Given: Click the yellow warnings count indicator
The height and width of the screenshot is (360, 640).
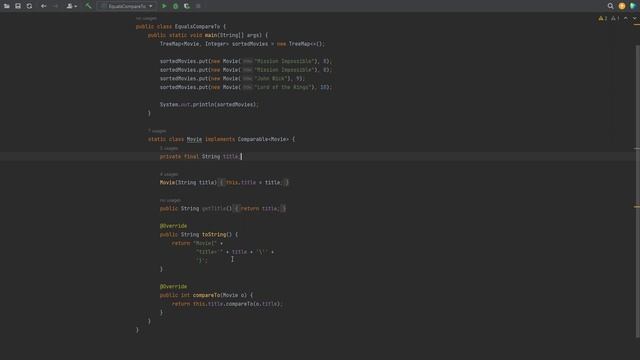Looking at the screenshot, I should [603, 18].
